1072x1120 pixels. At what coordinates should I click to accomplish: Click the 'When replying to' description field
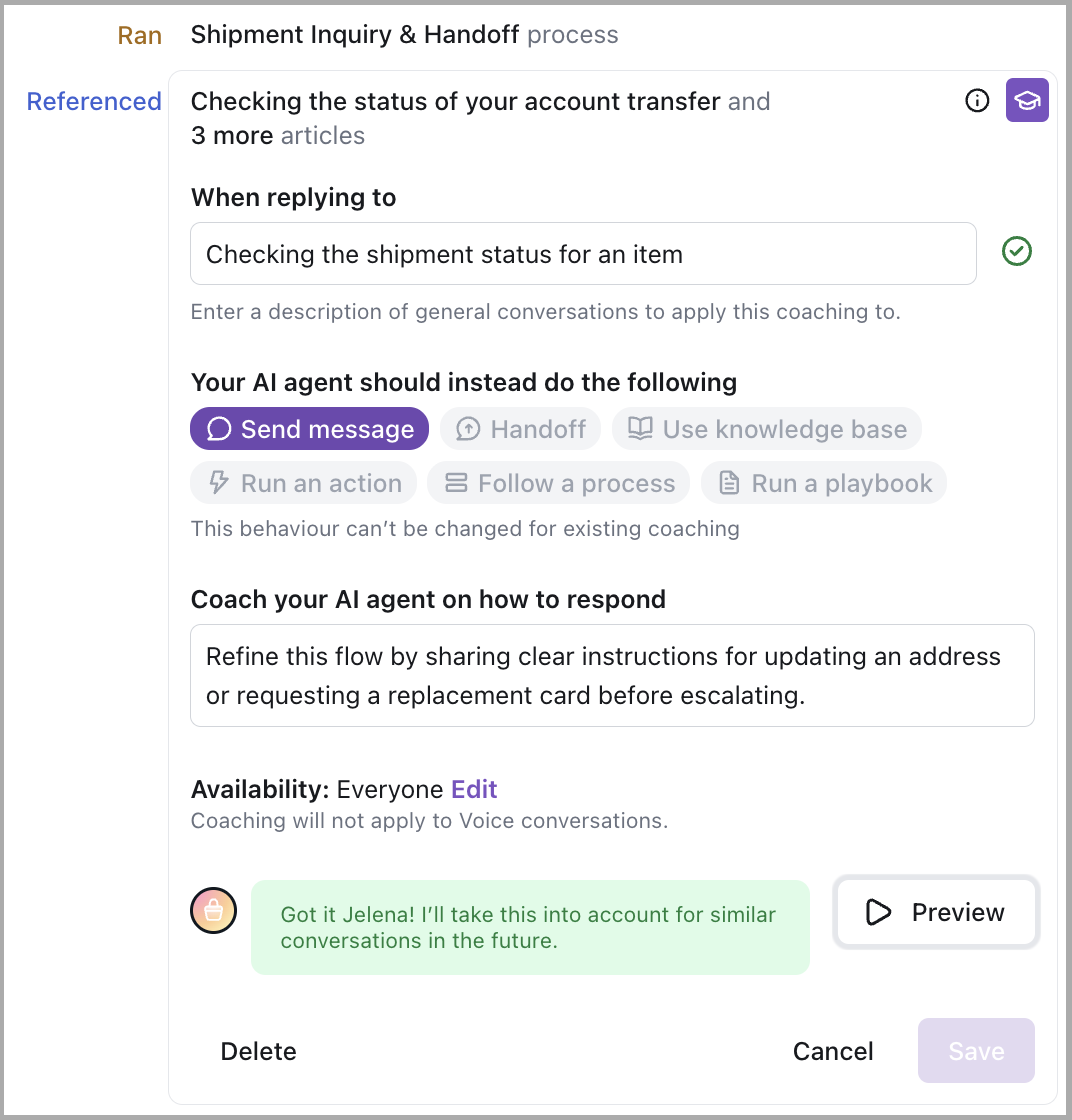[583, 254]
